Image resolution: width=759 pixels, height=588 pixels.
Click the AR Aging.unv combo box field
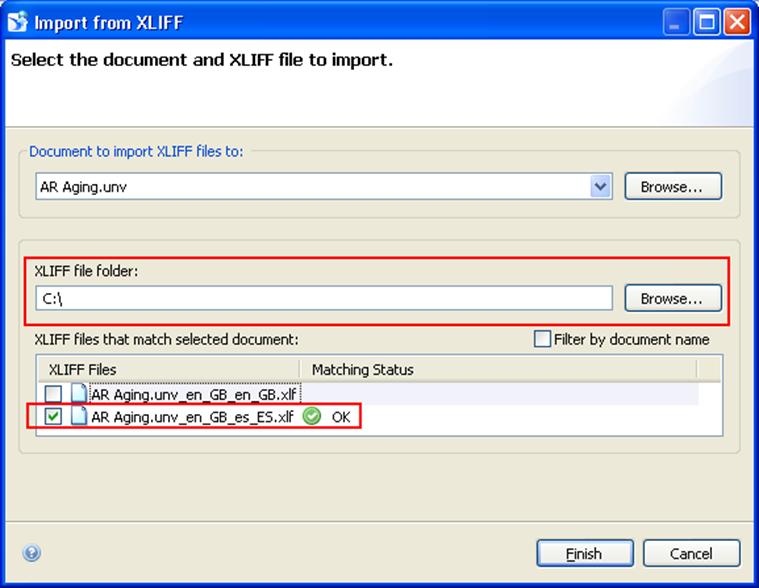pyautogui.click(x=310, y=186)
